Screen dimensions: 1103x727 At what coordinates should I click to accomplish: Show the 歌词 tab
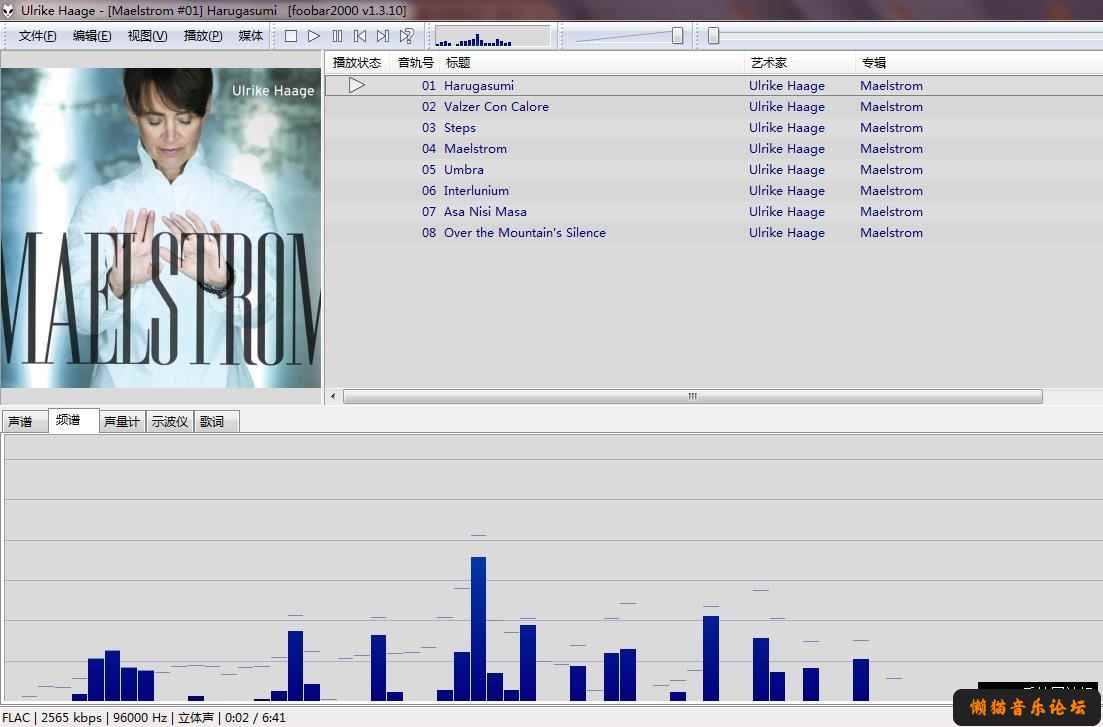217,422
